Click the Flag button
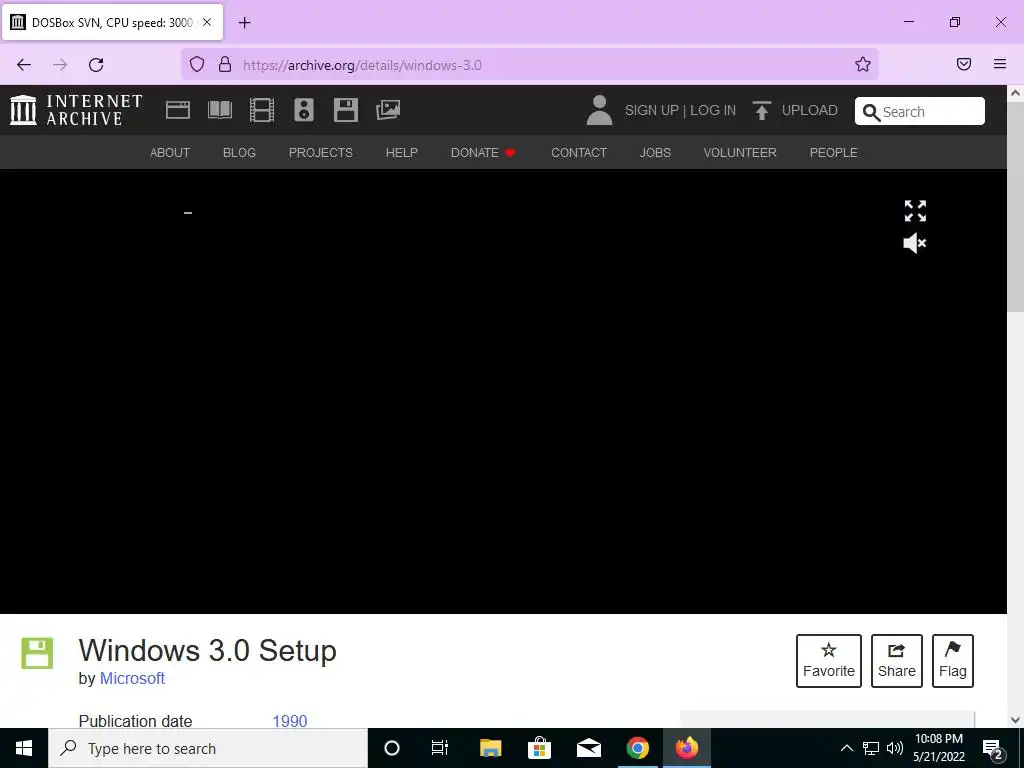1024x768 pixels. pyautogui.click(x=953, y=661)
